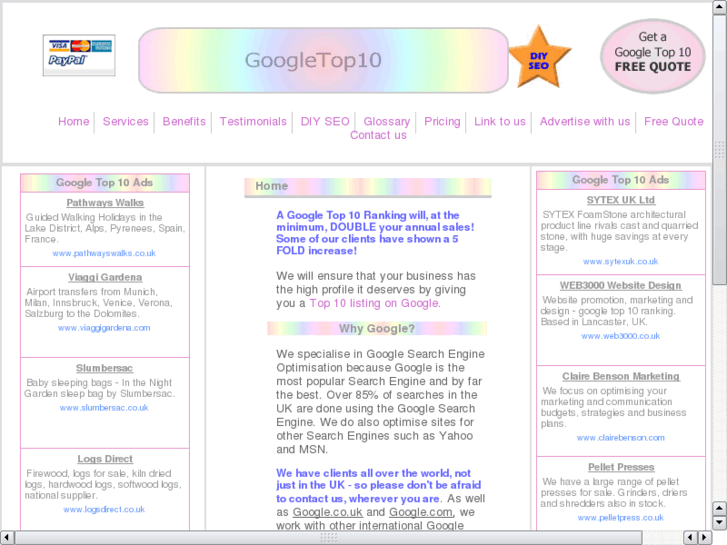Screen dimensions: 727x545
Task: Visit www.logsdirect.co.uk link
Action: coord(104,509)
